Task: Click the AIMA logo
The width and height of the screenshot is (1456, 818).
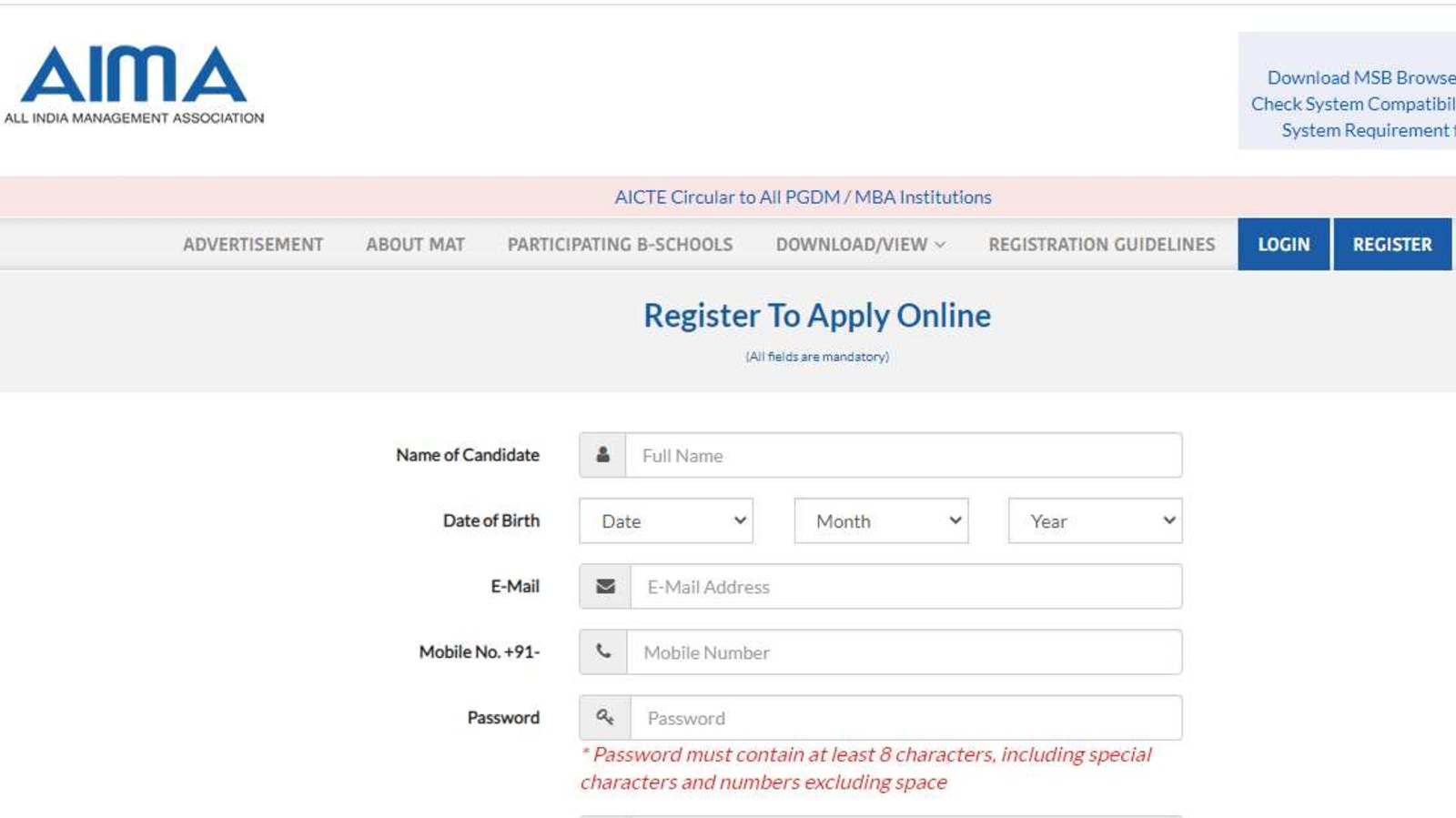Action: 136,77
